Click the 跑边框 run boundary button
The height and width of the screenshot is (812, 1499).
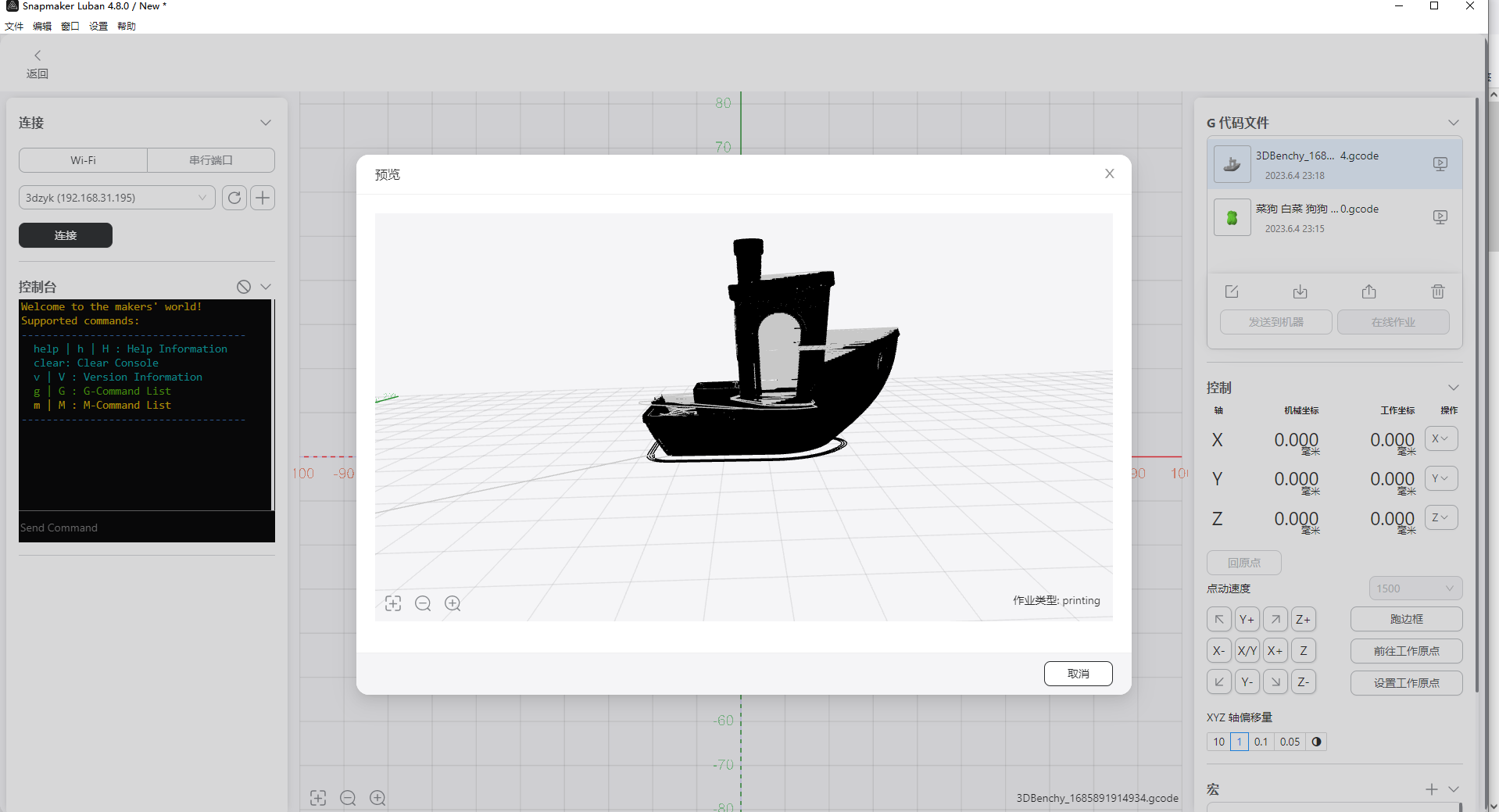click(1406, 619)
